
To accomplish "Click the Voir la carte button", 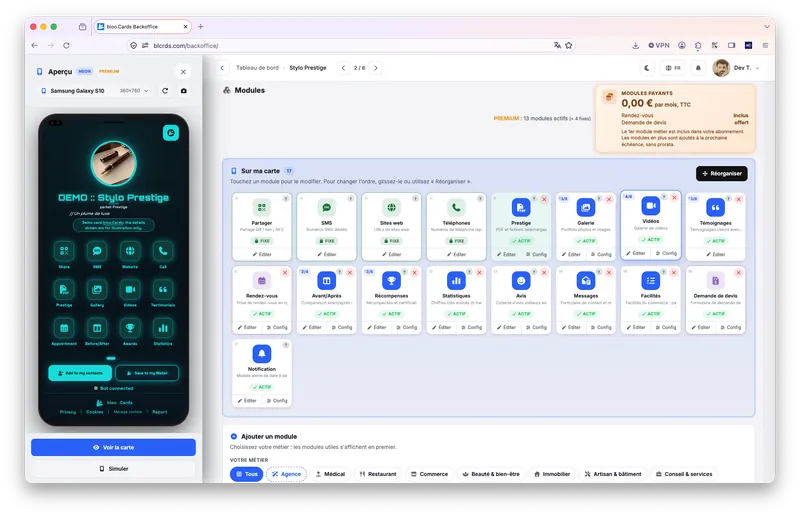I will (x=113, y=448).
